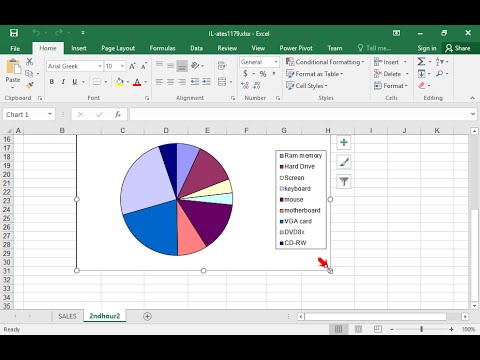This screenshot has height=360, width=480.
Task: Open the Chart Filters funnel button
Action: coord(344,182)
